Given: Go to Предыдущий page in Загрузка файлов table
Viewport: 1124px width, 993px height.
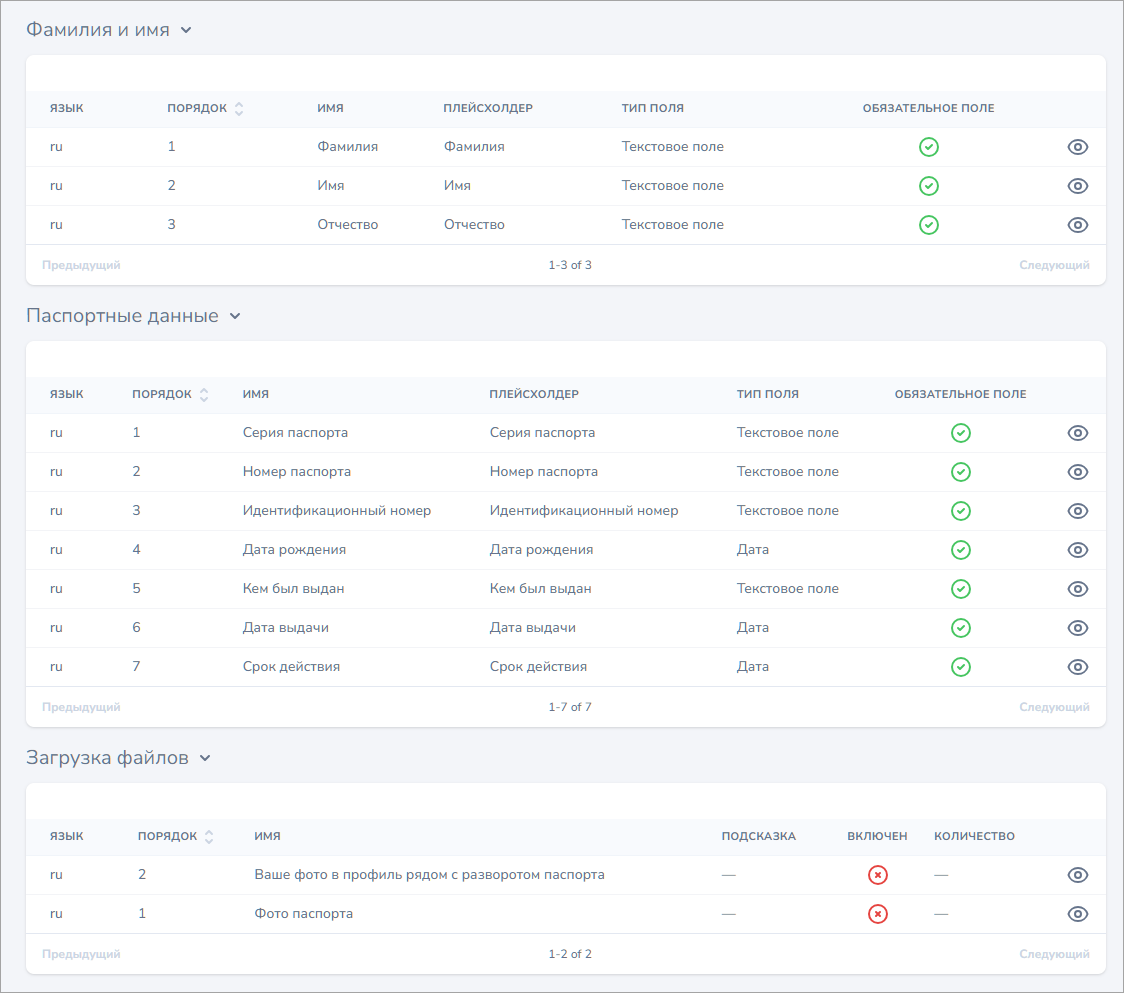Looking at the screenshot, I should point(81,954).
